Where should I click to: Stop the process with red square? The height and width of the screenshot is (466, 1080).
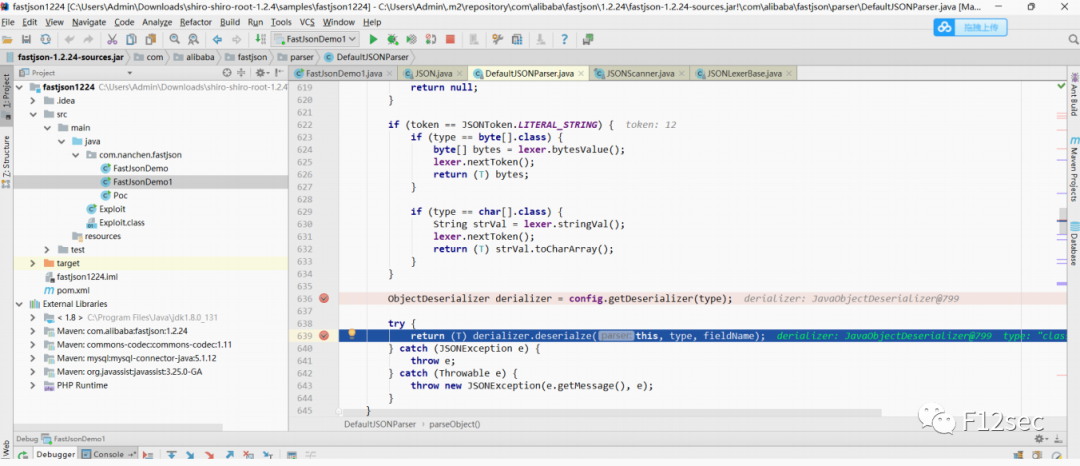(450, 39)
